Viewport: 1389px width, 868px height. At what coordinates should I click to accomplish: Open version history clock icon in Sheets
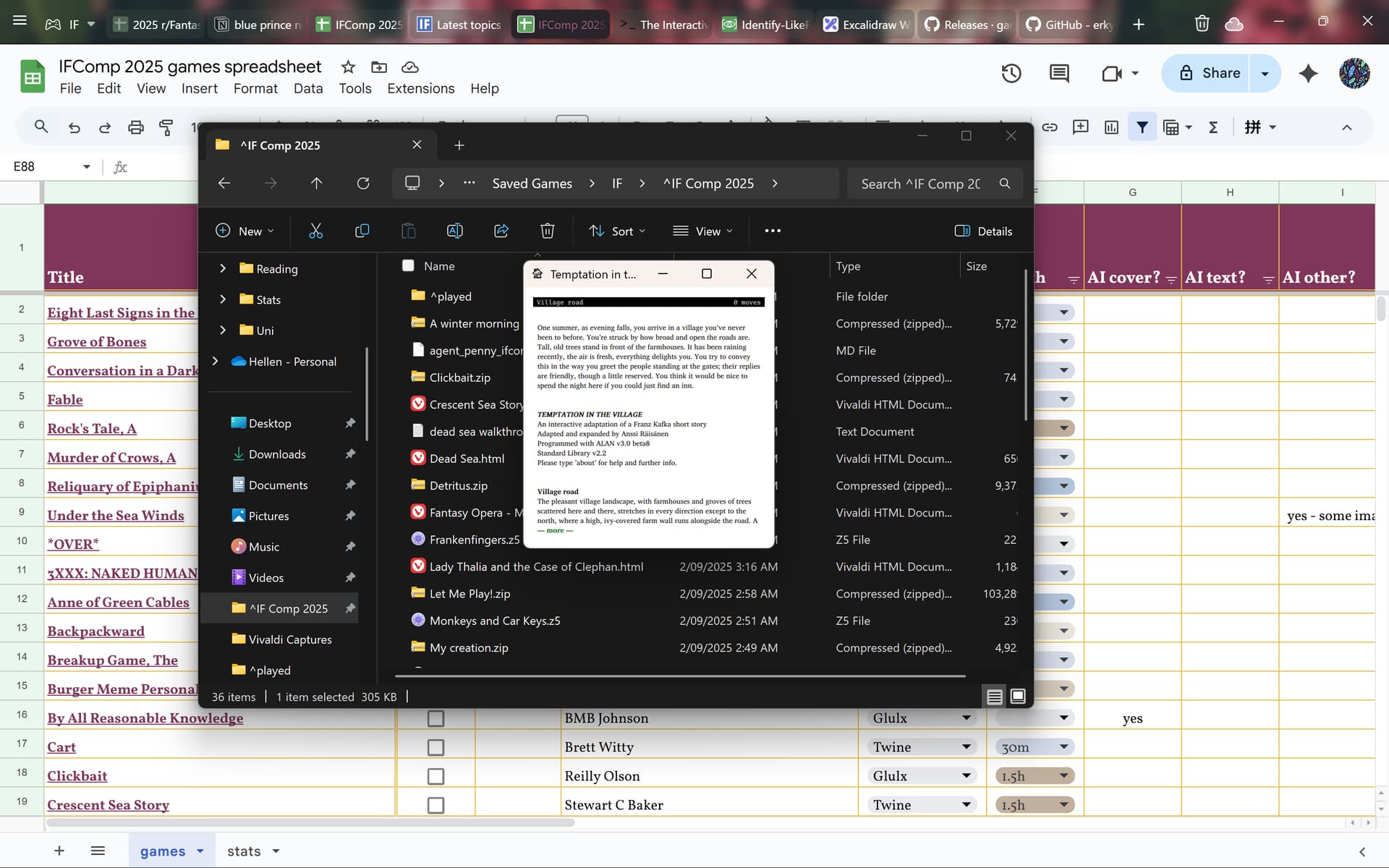click(x=1011, y=73)
